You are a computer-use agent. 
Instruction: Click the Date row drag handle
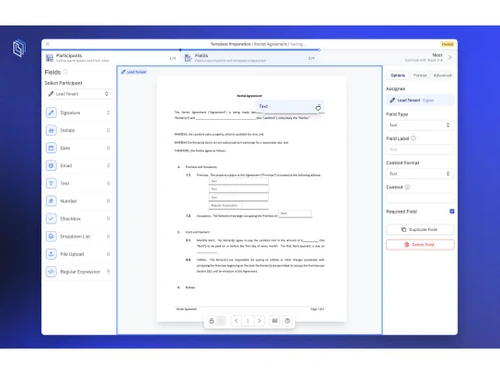[x=108, y=148]
